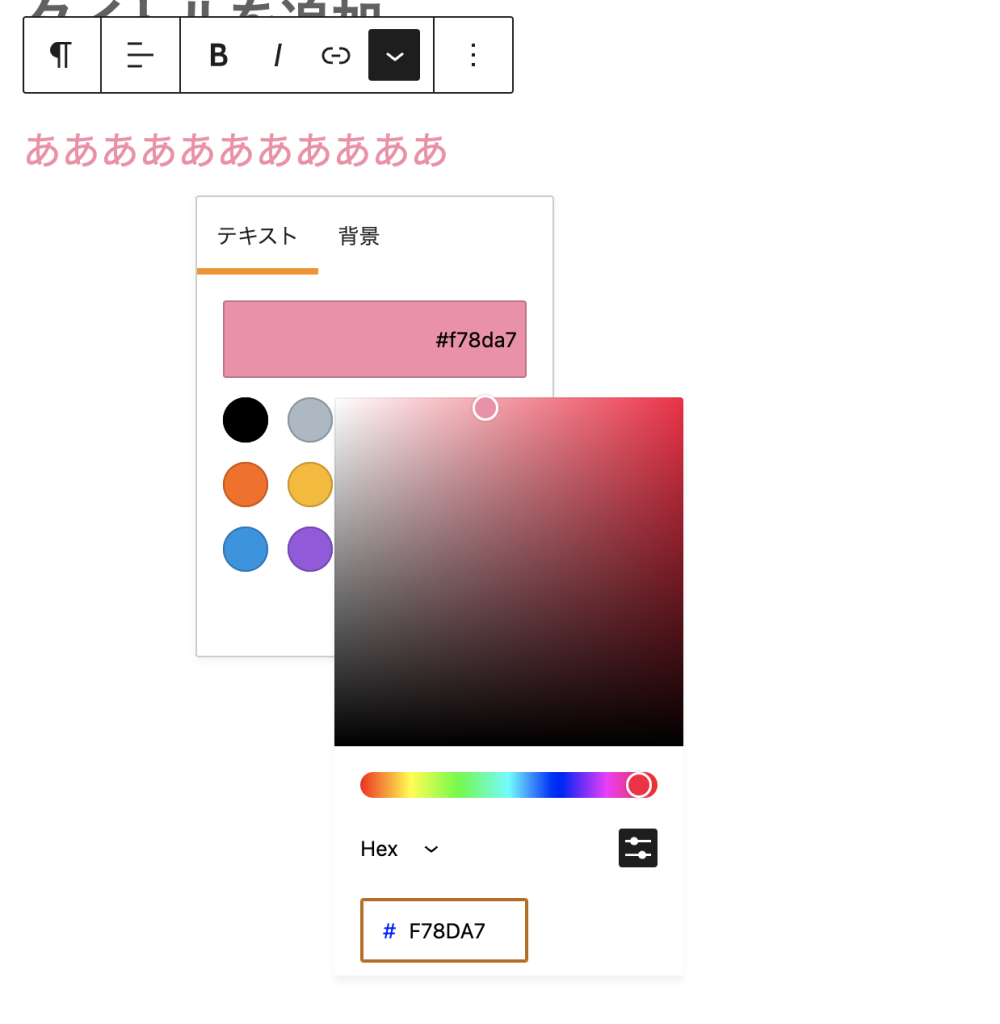Screen dimensions: 1000x1024
Task: Click the rainbow hue slider bar
Action: pos(500,785)
